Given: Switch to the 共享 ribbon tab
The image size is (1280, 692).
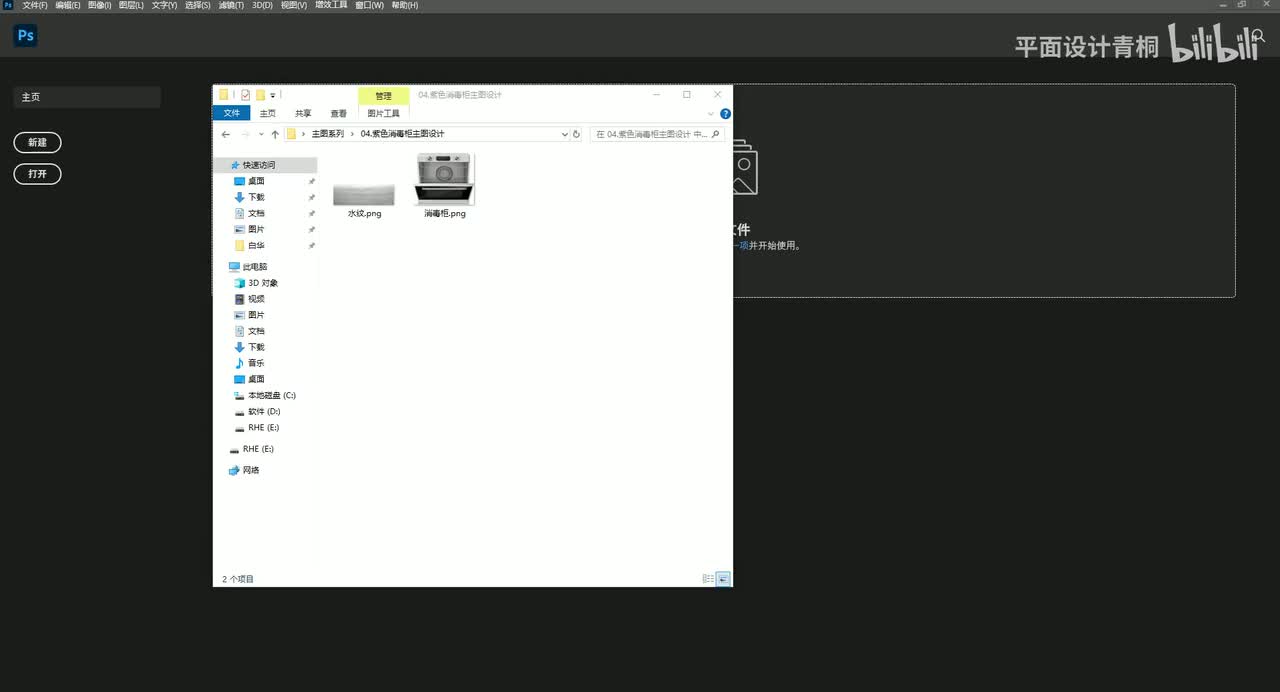Looking at the screenshot, I should point(303,113).
